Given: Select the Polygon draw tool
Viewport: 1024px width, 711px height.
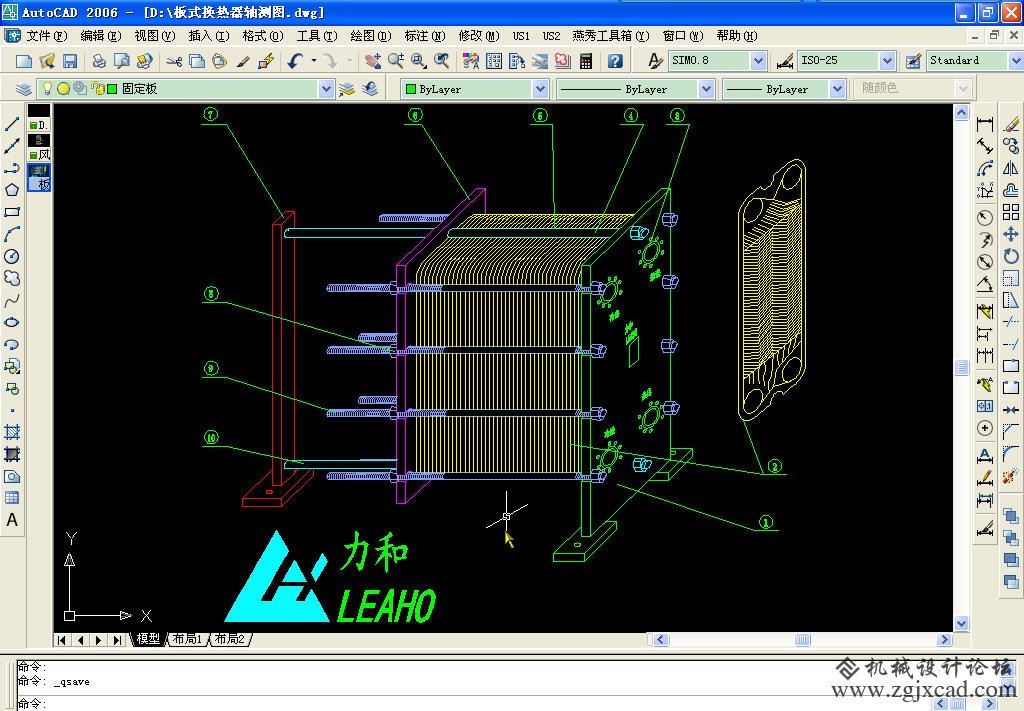Looking at the screenshot, I should 12,190.
